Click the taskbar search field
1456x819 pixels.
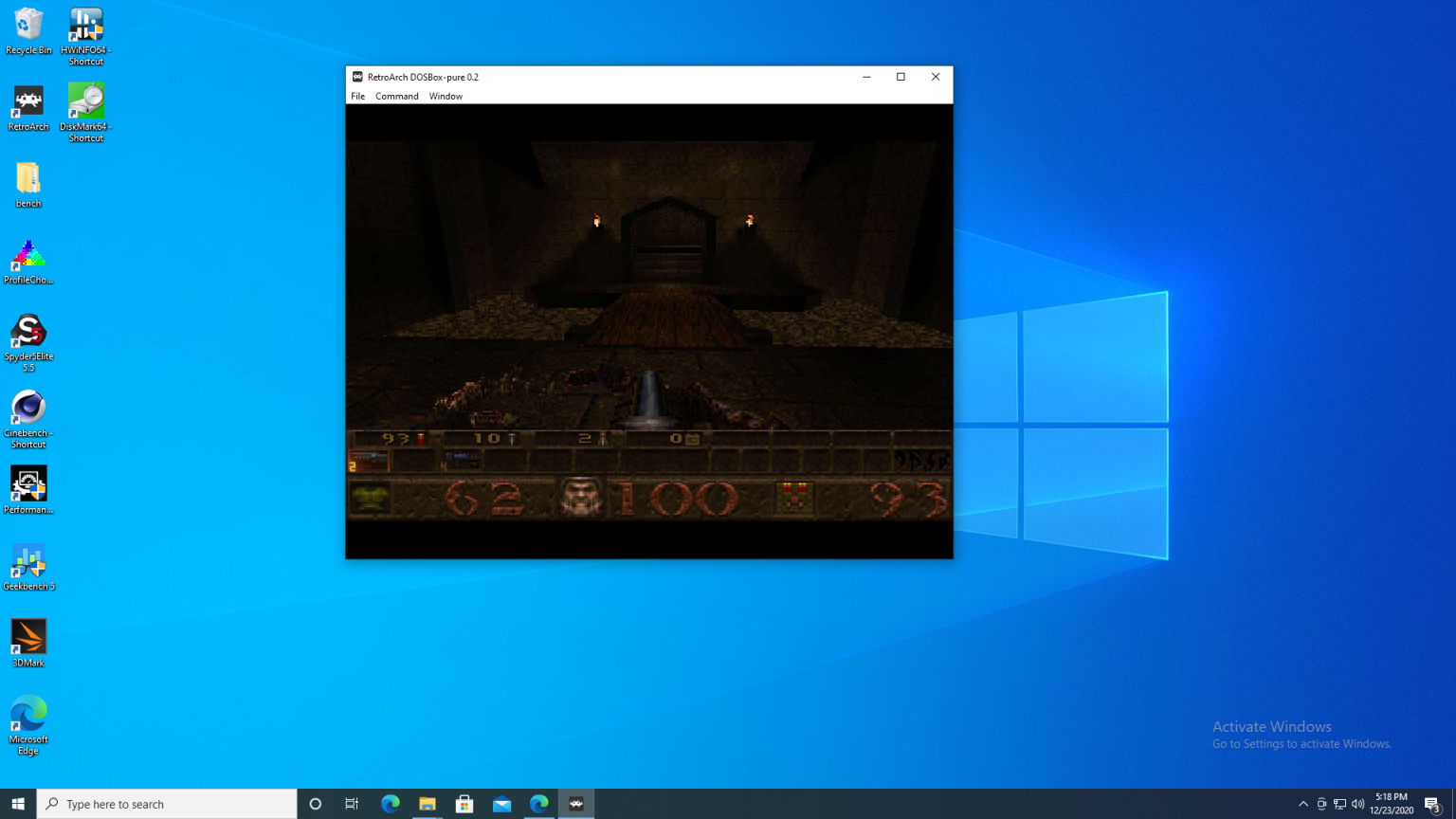[x=166, y=803]
